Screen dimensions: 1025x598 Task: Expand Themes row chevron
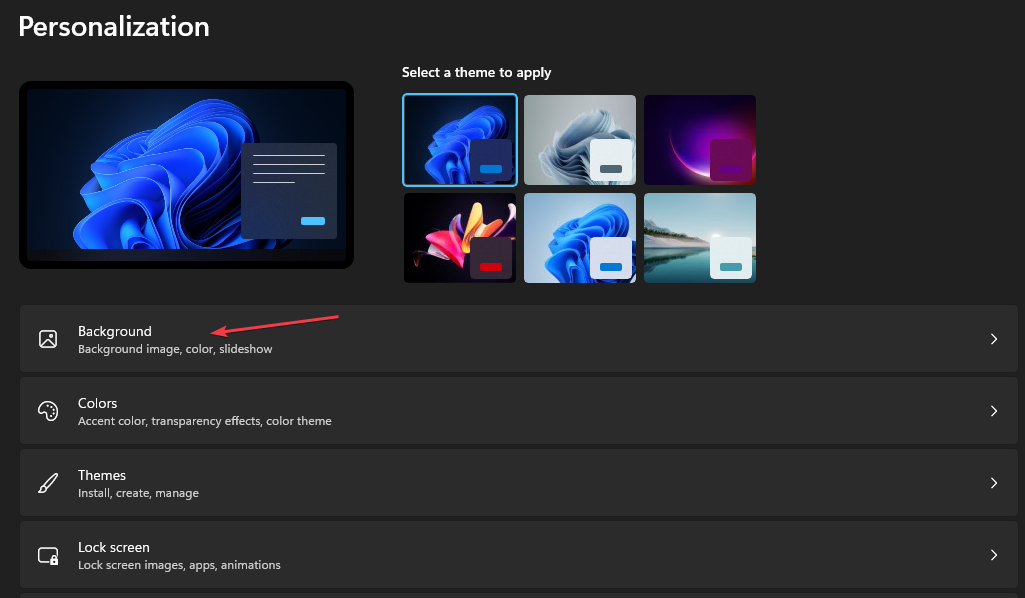(994, 483)
